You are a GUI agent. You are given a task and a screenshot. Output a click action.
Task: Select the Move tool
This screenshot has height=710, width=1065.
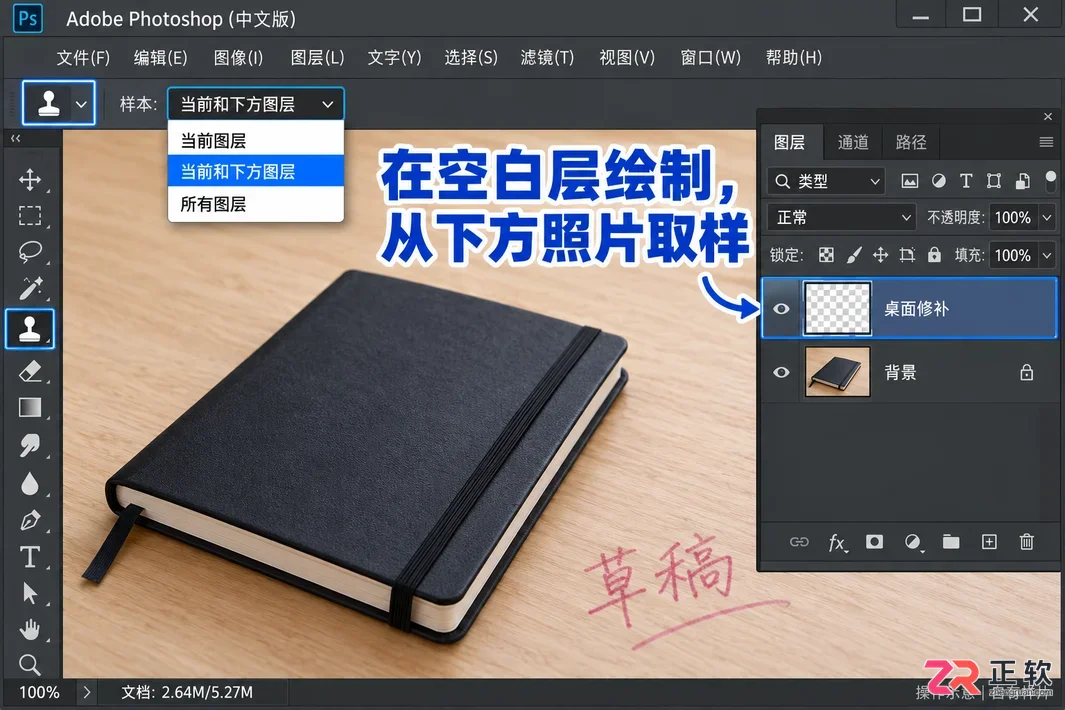point(29,180)
